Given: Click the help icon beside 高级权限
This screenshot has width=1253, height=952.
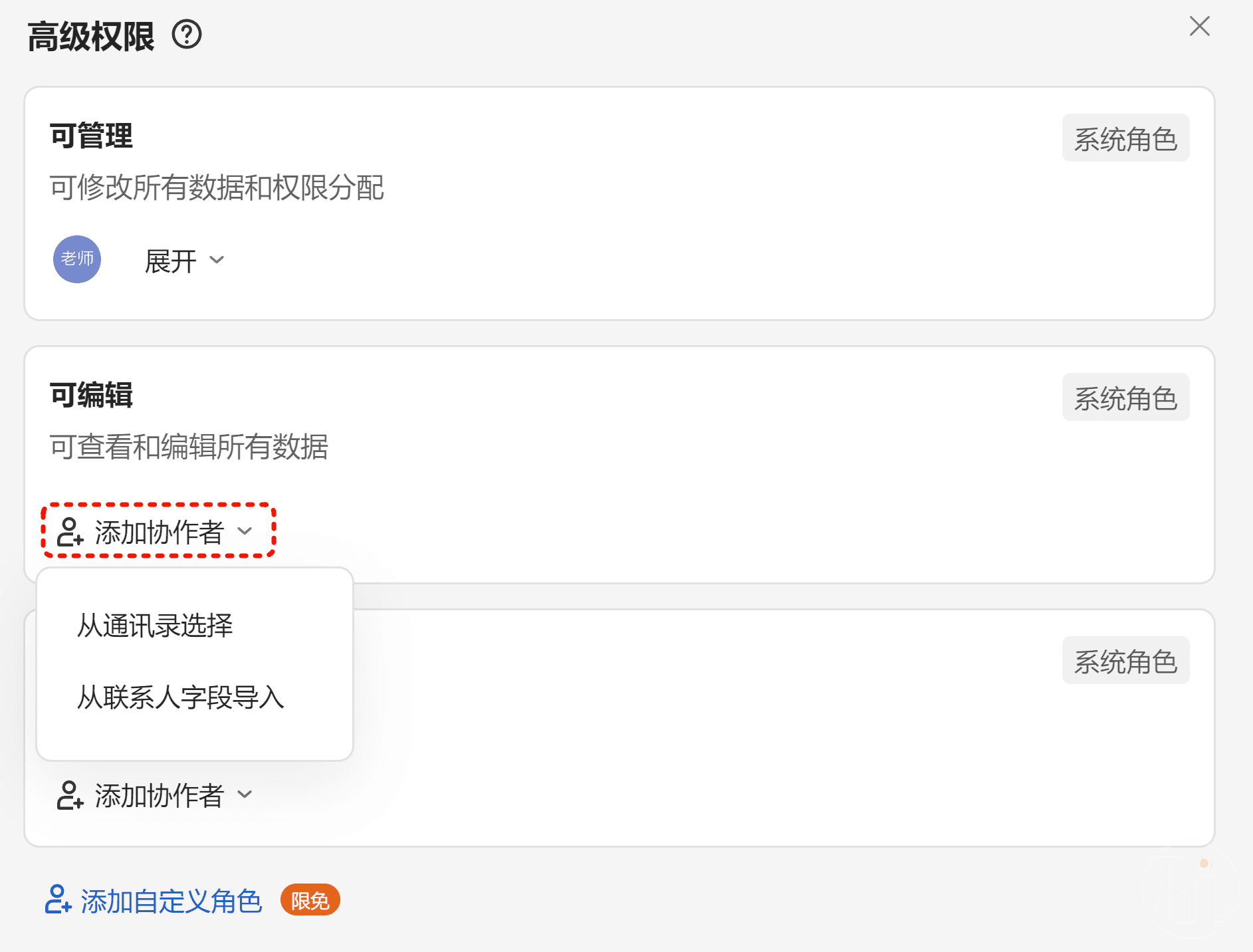Looking at the screenshot, I should click(187, 35).
